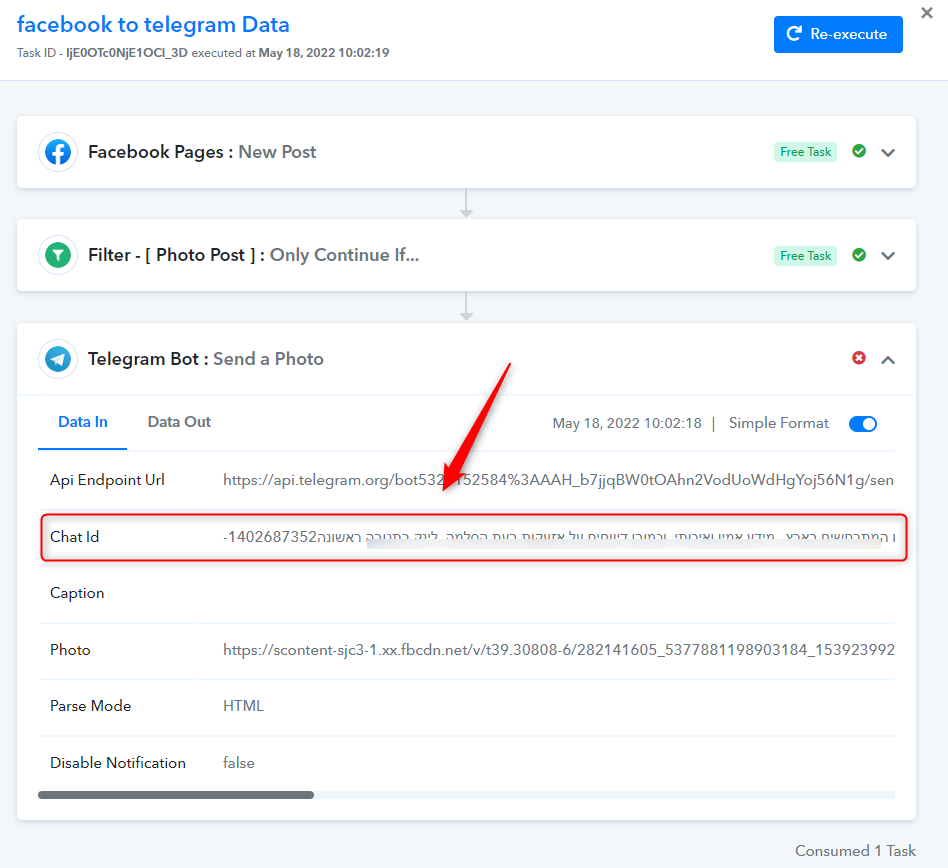
Task: Collapse the Telegram Bot Send a Photo step
Action: (888, 360)
